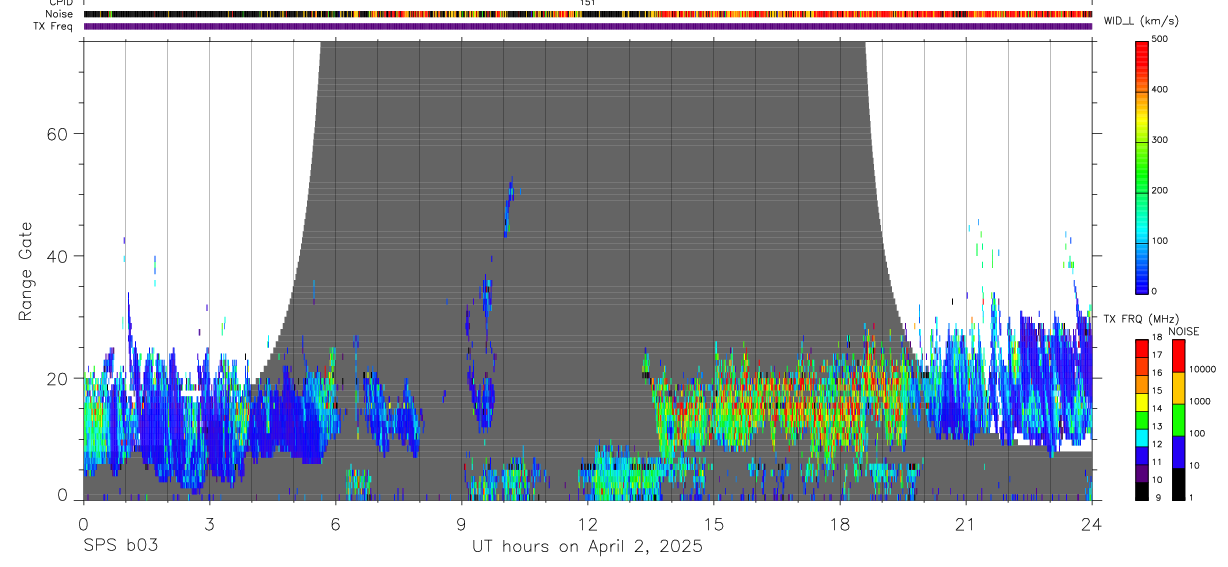Click the TX Freq row label at top left
This screenshot has height=567, width=1228.
54,26
